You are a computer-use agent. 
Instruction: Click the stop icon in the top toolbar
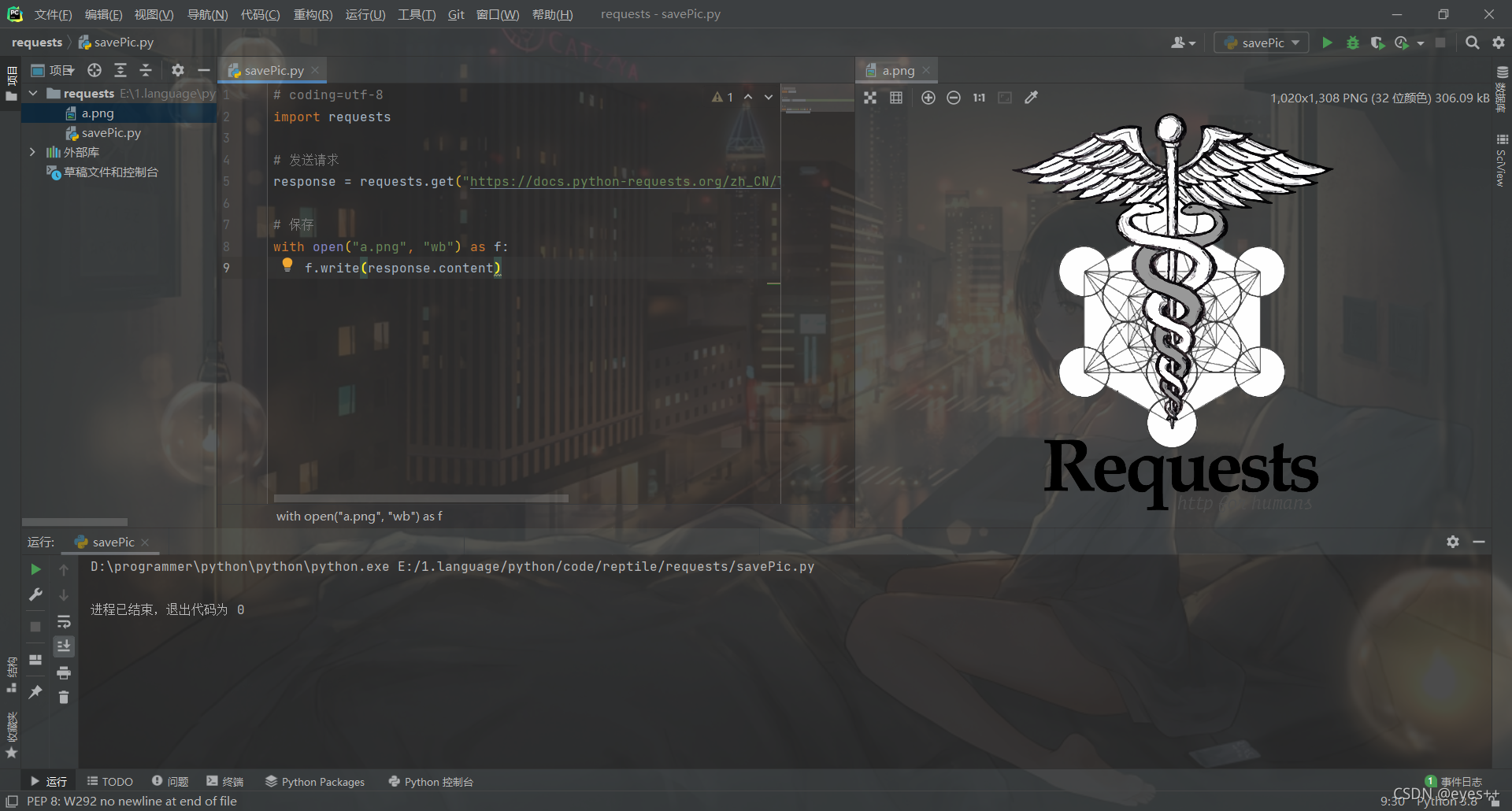(x=1440, y=43)
